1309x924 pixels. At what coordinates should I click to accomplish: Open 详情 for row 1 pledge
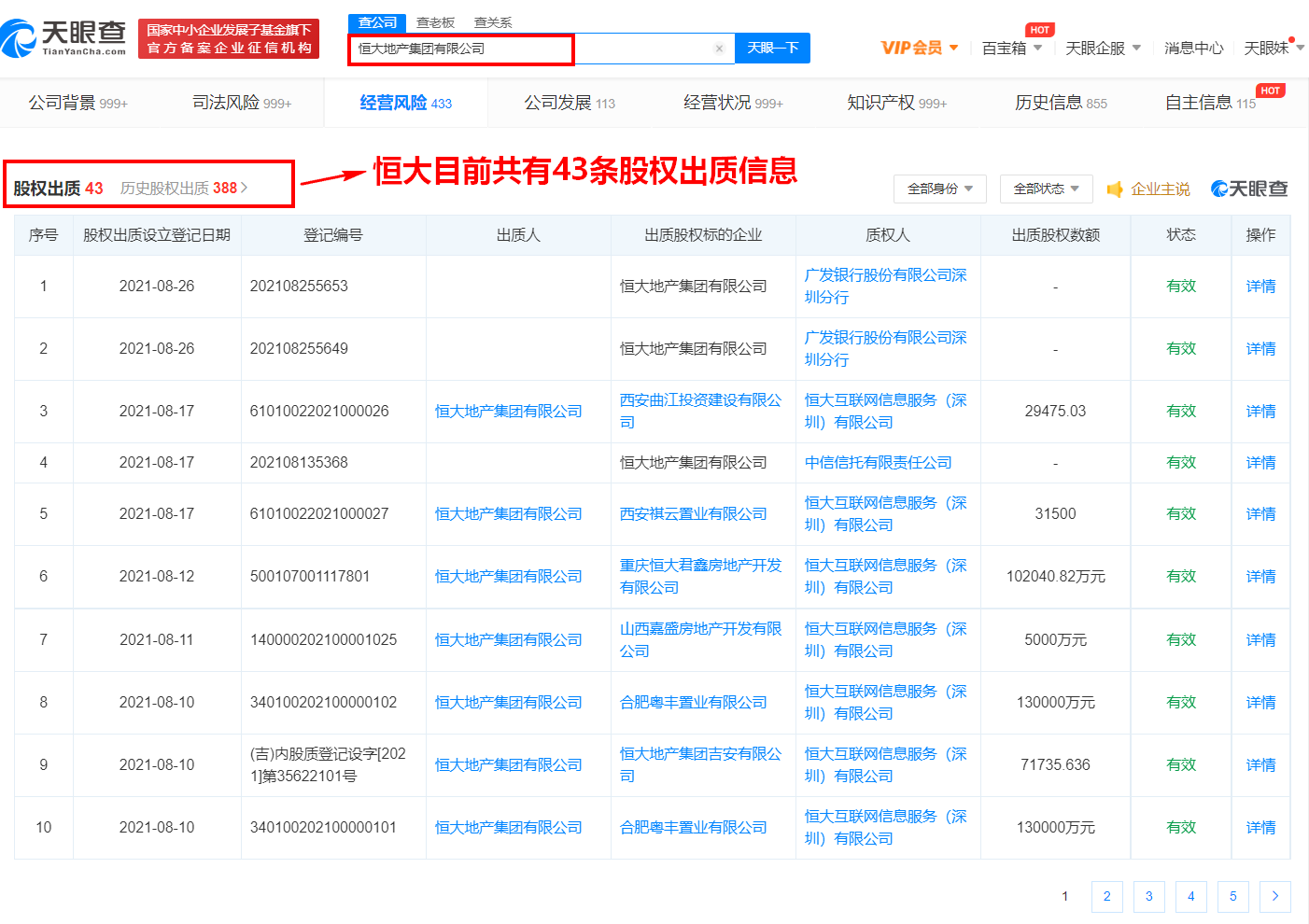coord(1260,287)
